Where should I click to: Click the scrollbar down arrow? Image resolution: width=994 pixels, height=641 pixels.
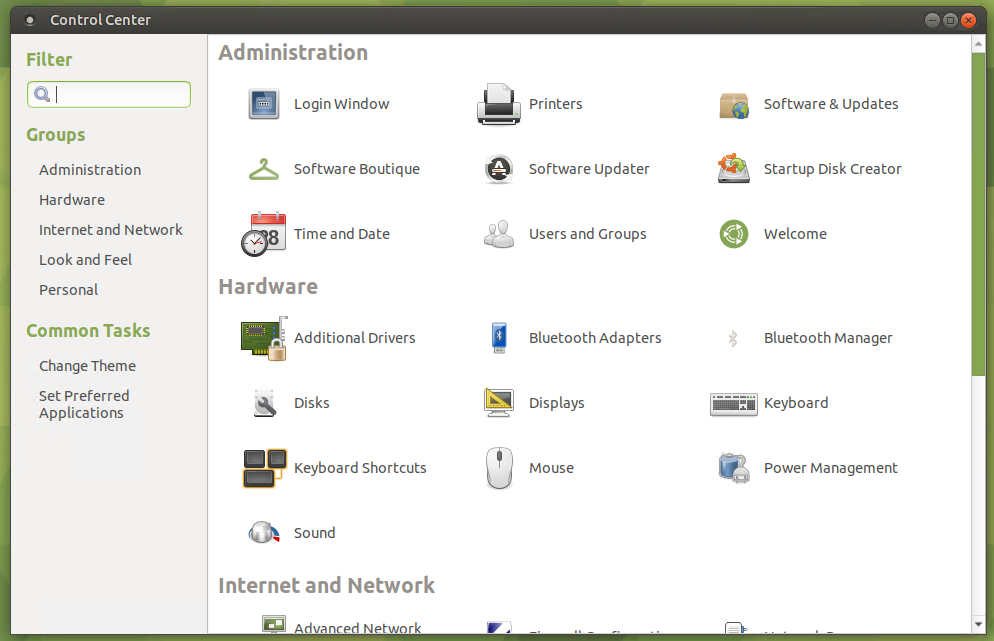[x=978, y=625]
